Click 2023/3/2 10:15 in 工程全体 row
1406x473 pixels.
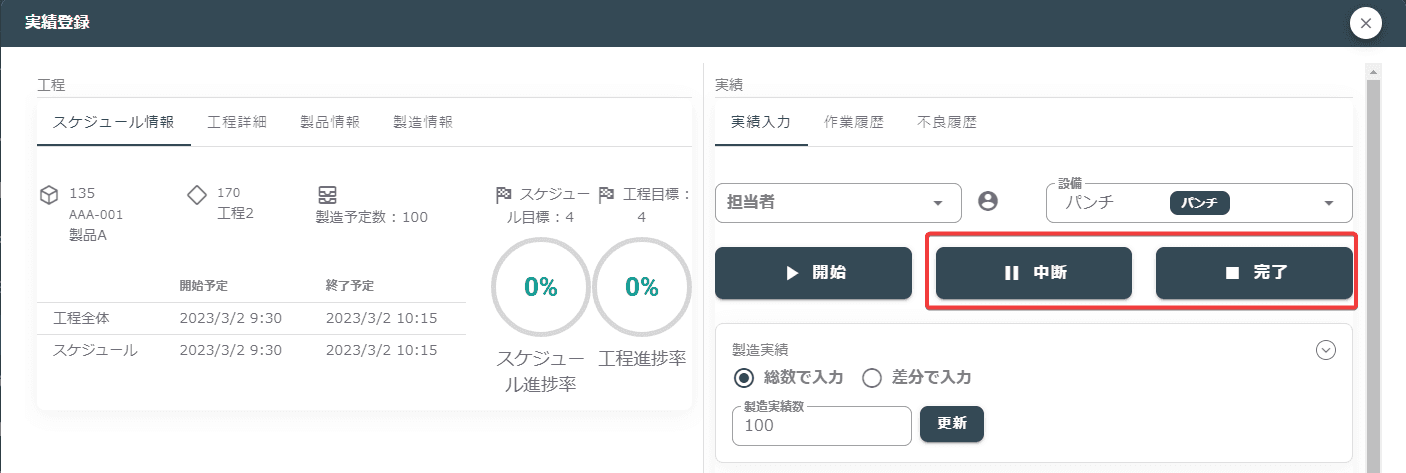[x=381, y=318]
